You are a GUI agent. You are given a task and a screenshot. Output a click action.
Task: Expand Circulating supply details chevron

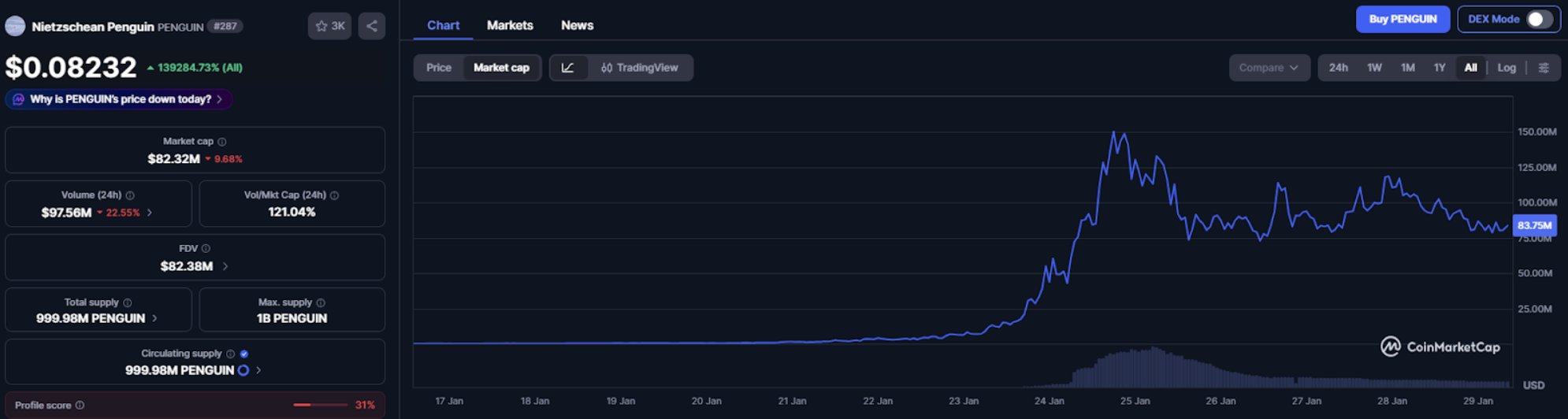(258, 370)
